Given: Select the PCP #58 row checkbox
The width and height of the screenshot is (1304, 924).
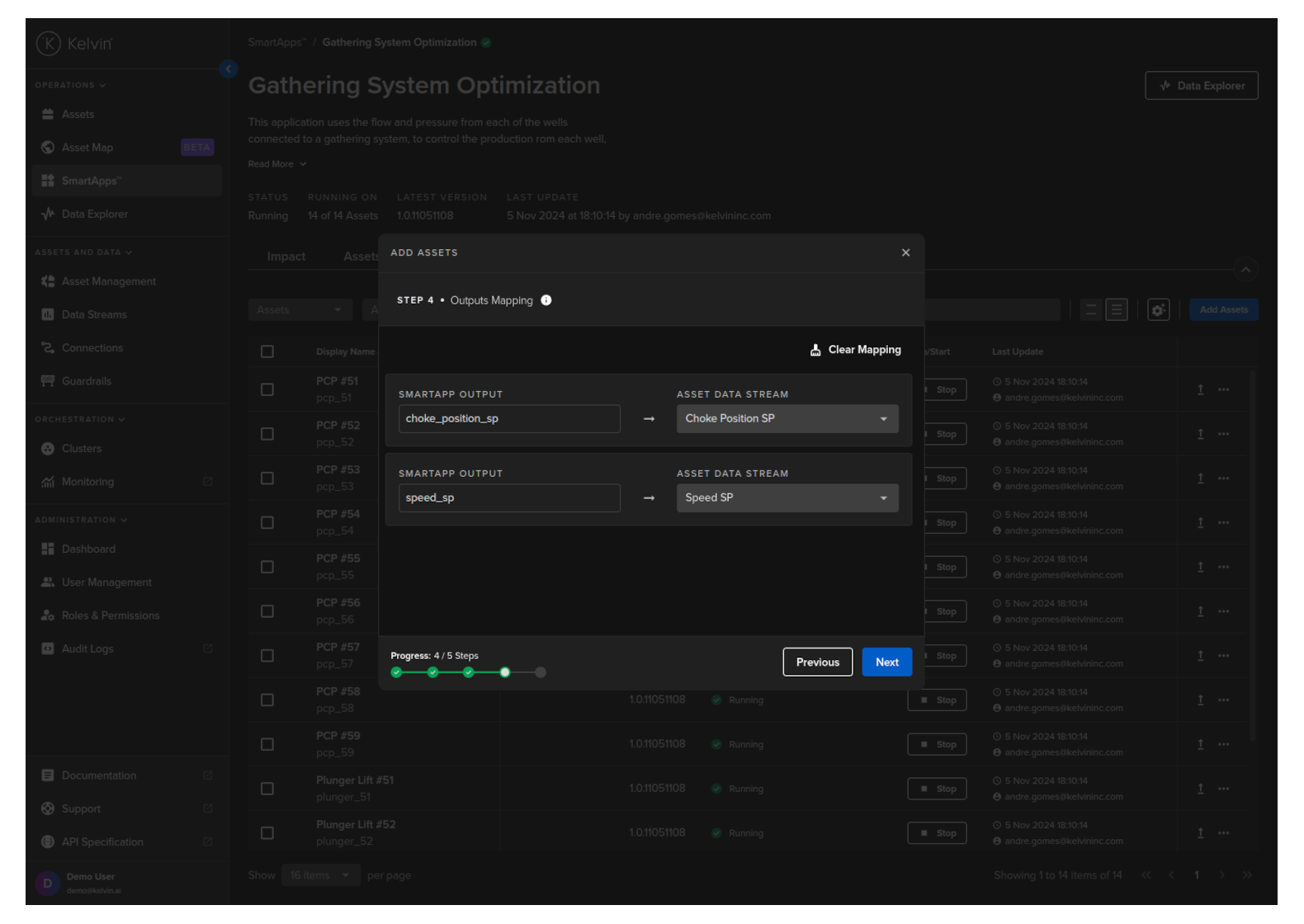Looking at the screenshot, I should (267, 700).
